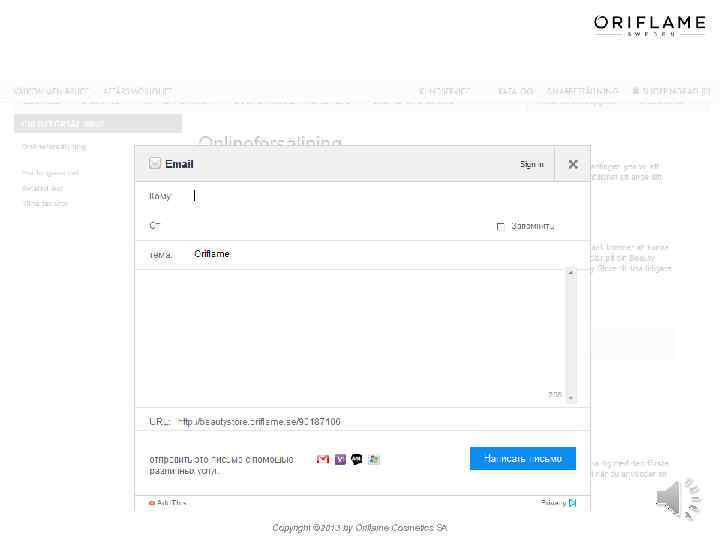
Task: Click the message area scrollbar down arrow
Action: pyautogui.click(x=571, y=398)
